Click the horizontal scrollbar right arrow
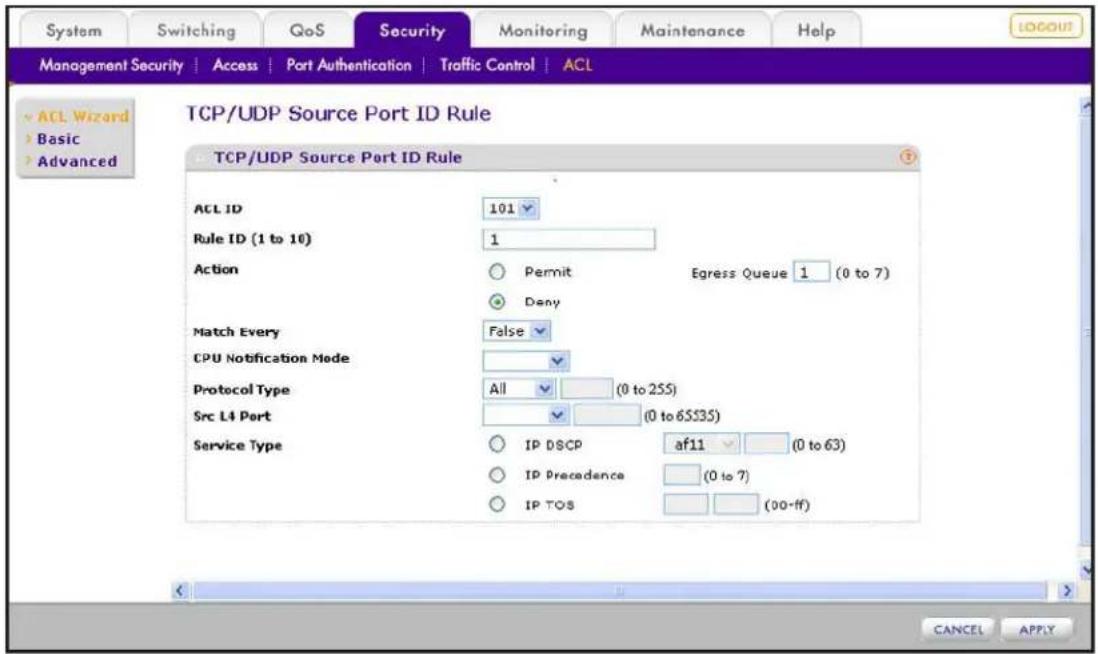Screen dimensions: 1098x654 tap(1066, 590)
